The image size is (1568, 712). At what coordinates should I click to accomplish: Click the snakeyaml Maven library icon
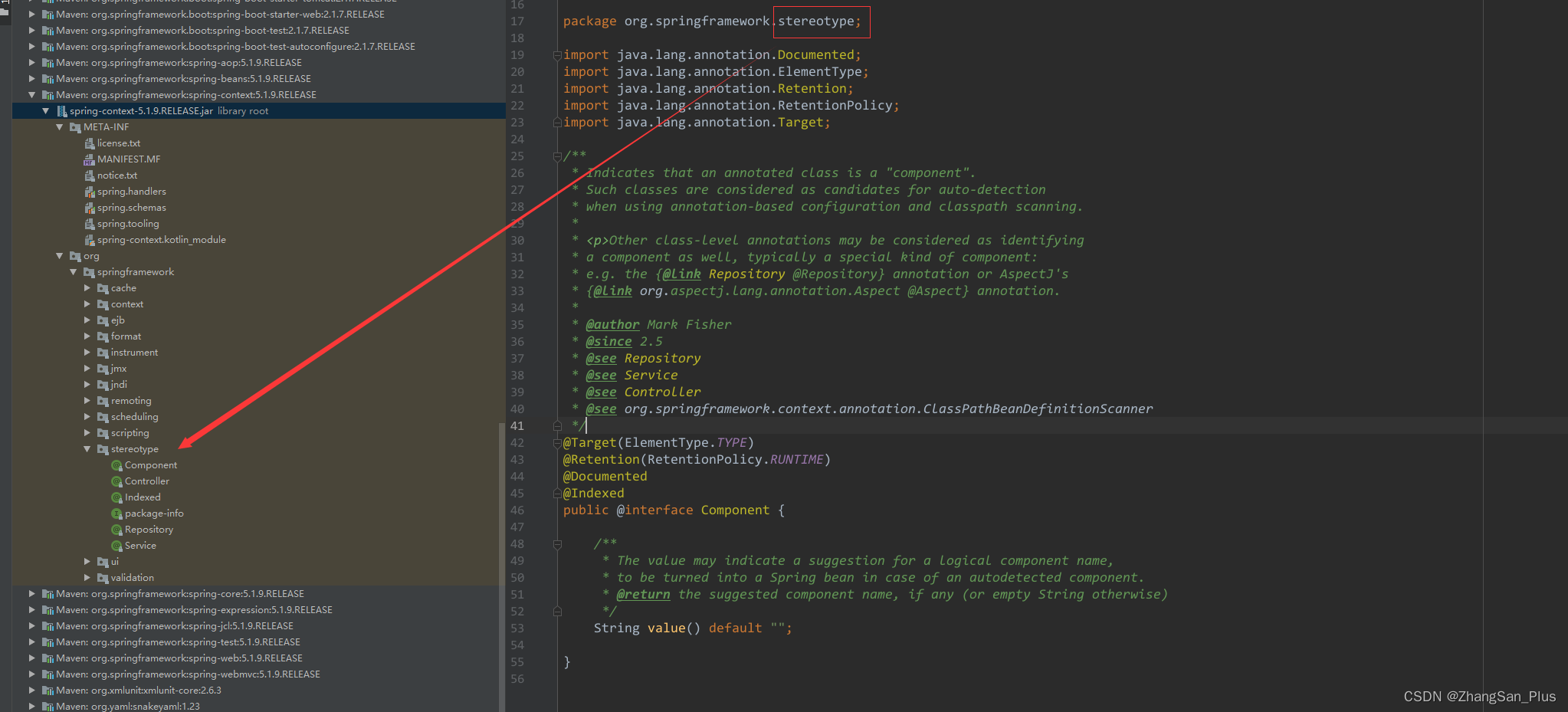(48, 707)
